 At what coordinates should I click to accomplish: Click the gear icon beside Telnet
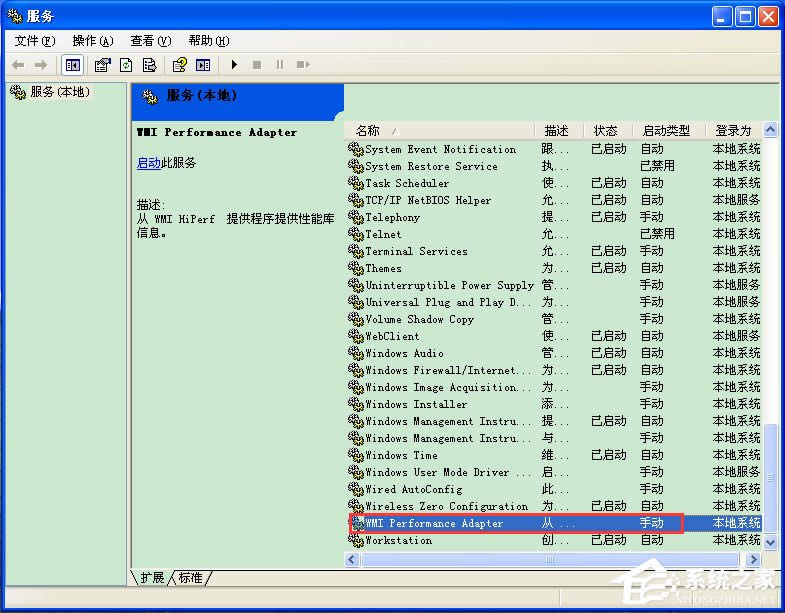[x=355, y=234]
